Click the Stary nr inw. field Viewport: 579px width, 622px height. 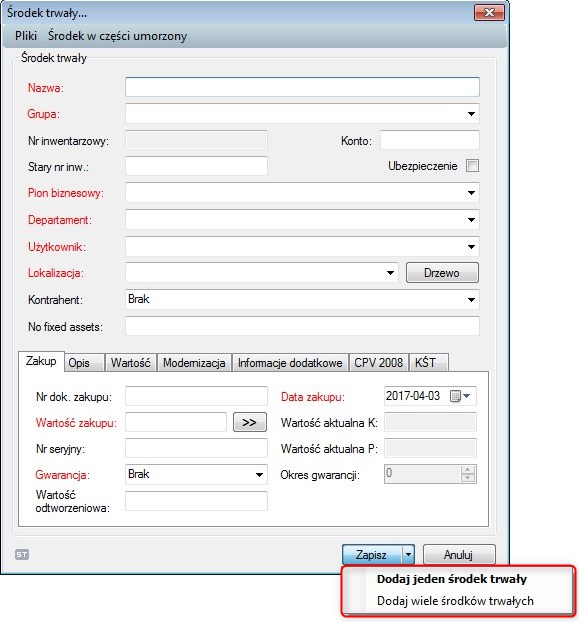pos(196,166)
